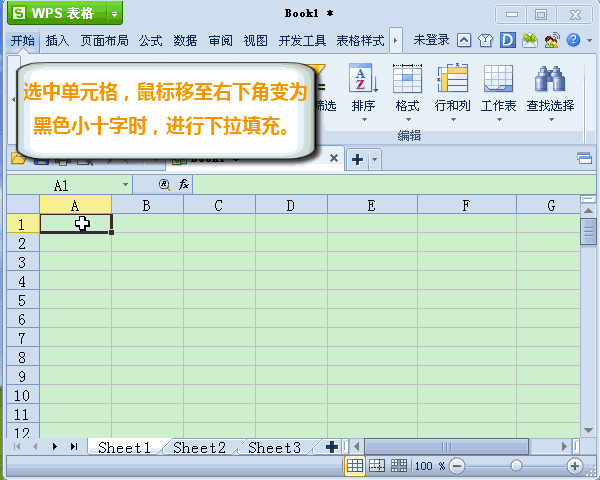Click the vertical scrollbar down arrow
The height and width of the screenshot is (480, 600).
(589, 430)
